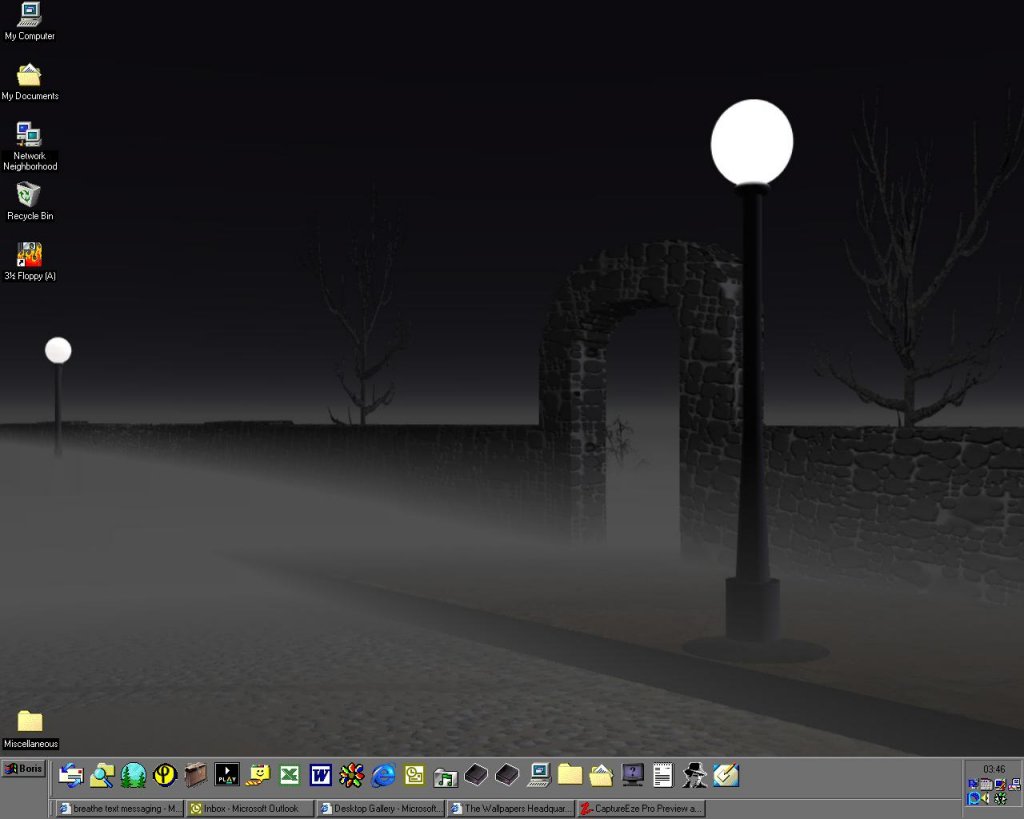Viewport: 1024px width, 819px height.
Task: Click the system tray clock showing 03:46
Action: pyautogui.click(x=993, y=769)
